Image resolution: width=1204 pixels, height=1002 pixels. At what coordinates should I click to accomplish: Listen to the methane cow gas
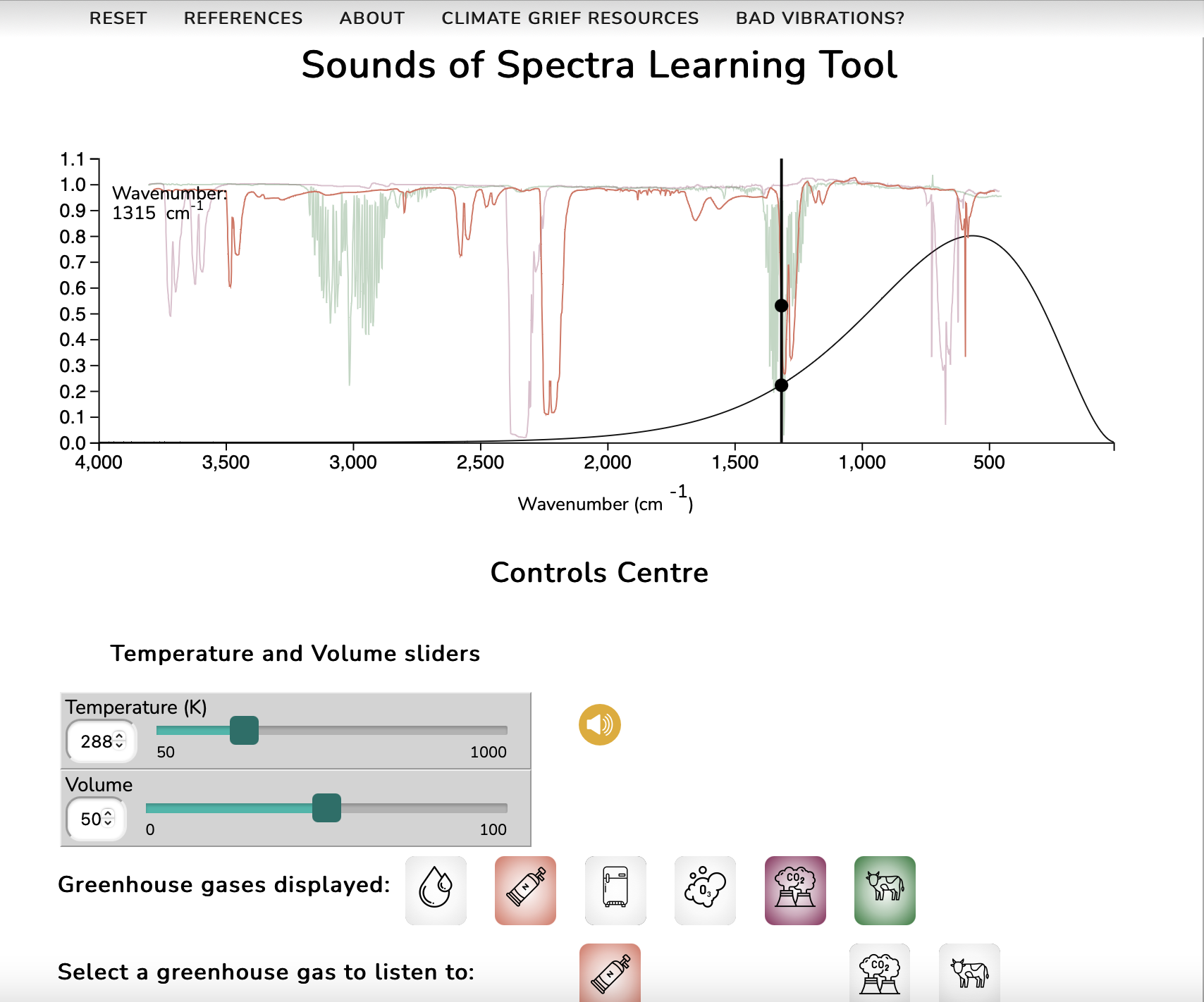point(969,973)
